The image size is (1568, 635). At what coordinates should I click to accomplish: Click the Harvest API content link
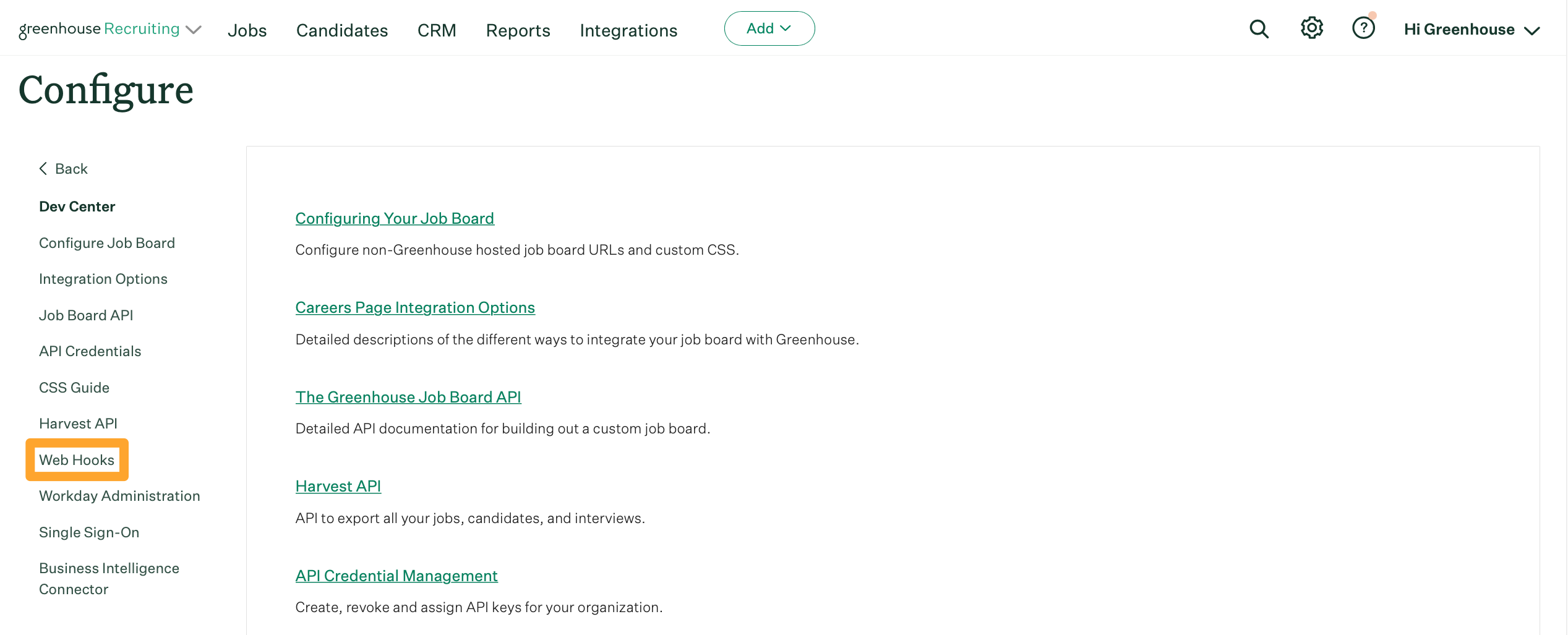338,486
